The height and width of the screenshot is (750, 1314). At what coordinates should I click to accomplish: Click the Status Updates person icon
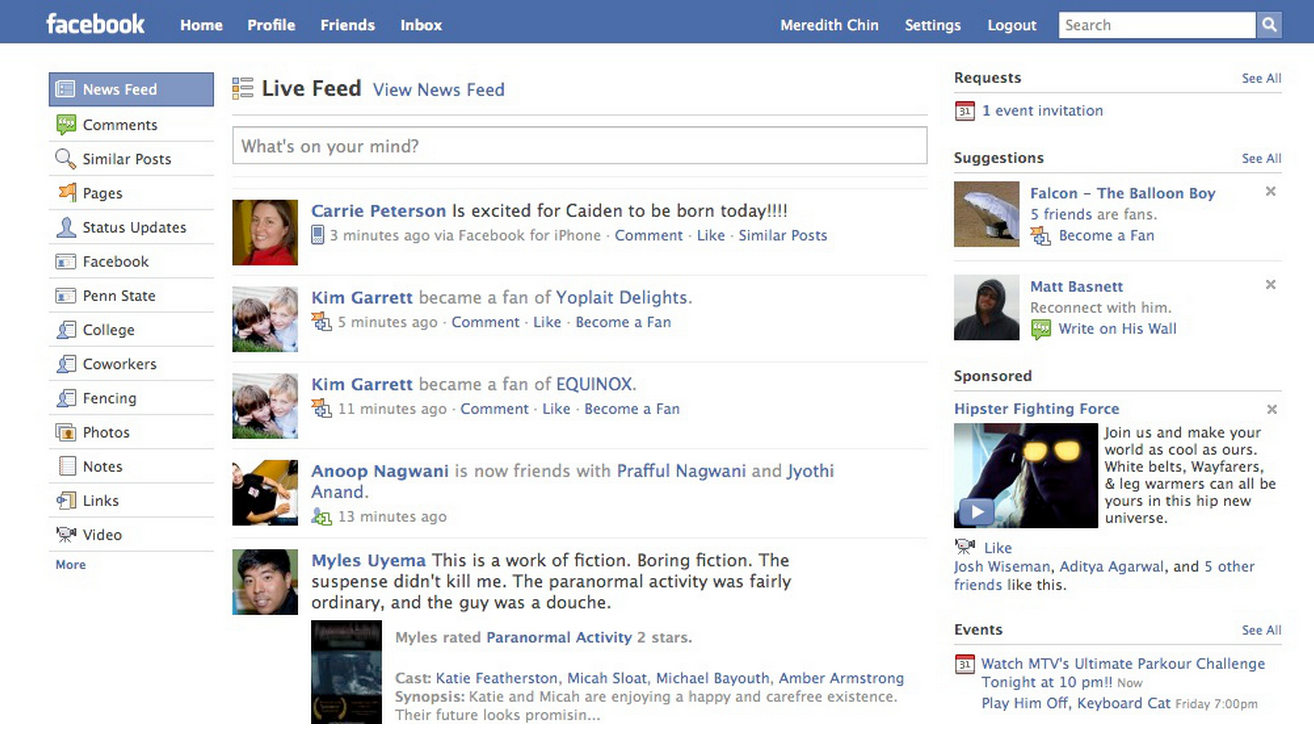pyautogui.click(x=66, y=227)
